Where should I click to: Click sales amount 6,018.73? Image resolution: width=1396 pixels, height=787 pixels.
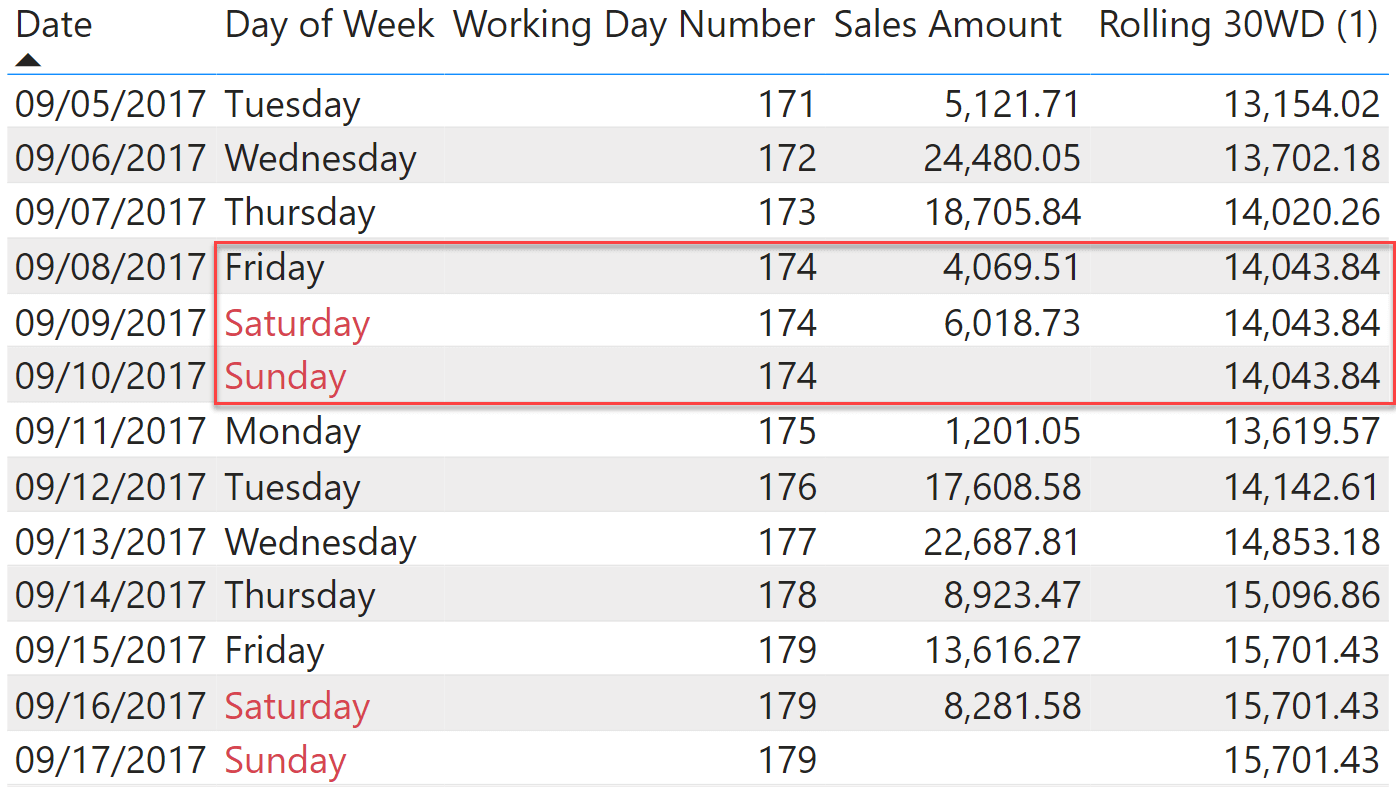(x=1012, y=323)
